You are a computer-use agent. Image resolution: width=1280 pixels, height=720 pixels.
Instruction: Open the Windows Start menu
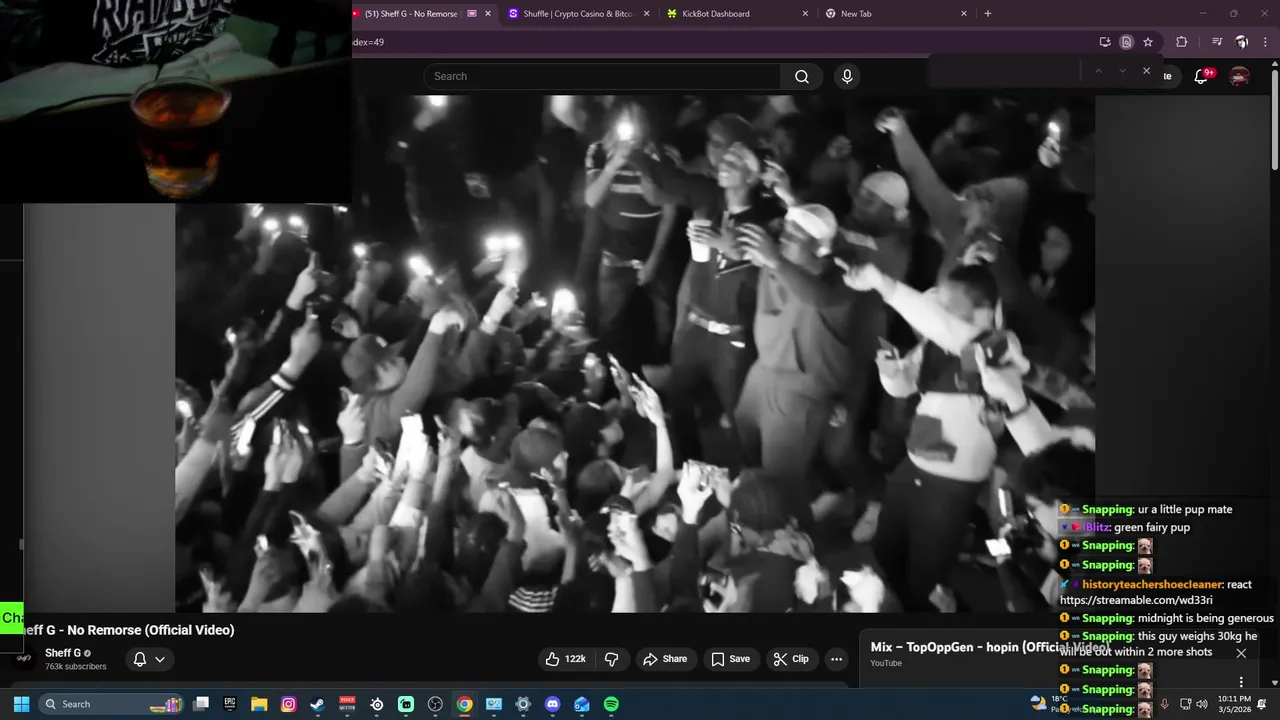[x=21, y=704]
